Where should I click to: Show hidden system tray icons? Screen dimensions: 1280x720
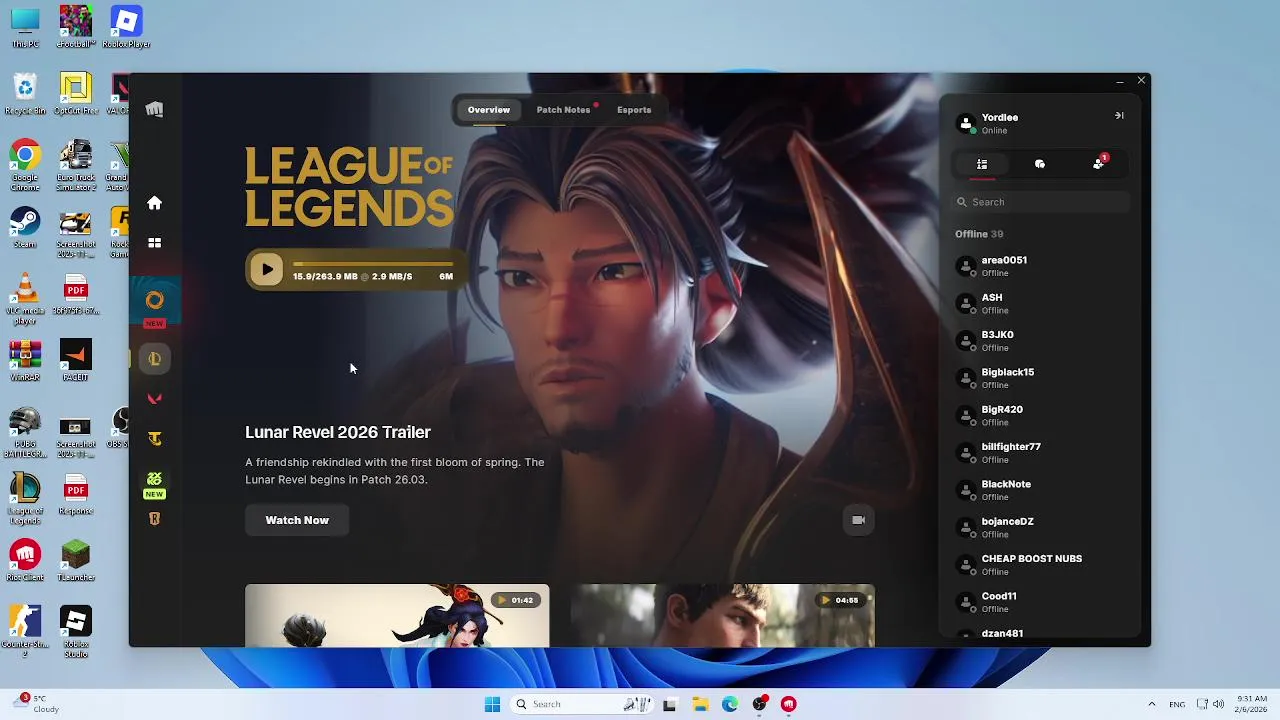(1151, 704)
